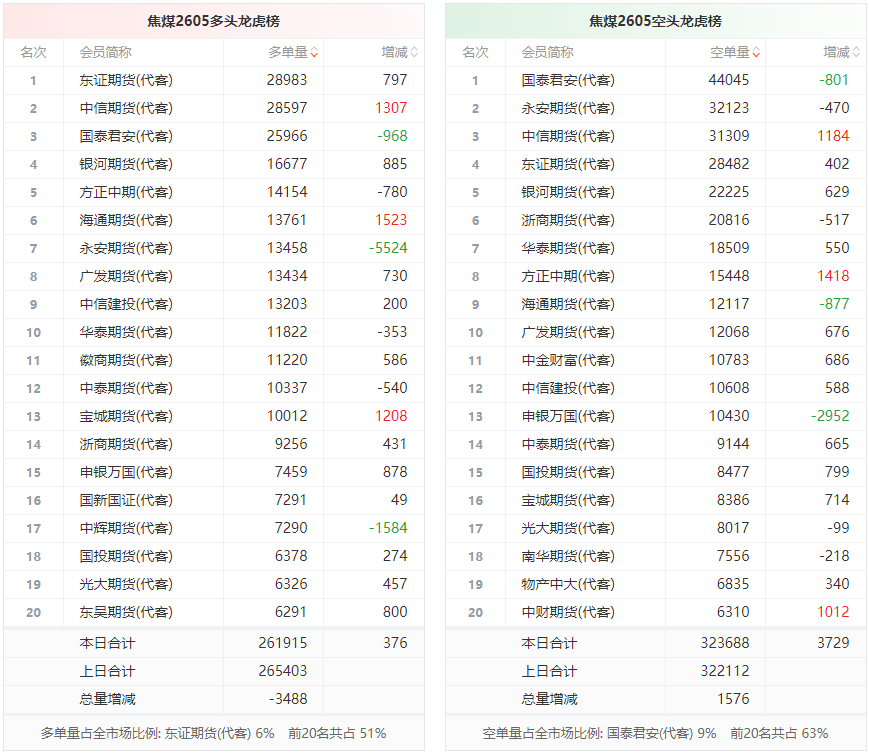Click green change value -1584
The height and width of the screenshot is (755, 869).
click(388, 528)
